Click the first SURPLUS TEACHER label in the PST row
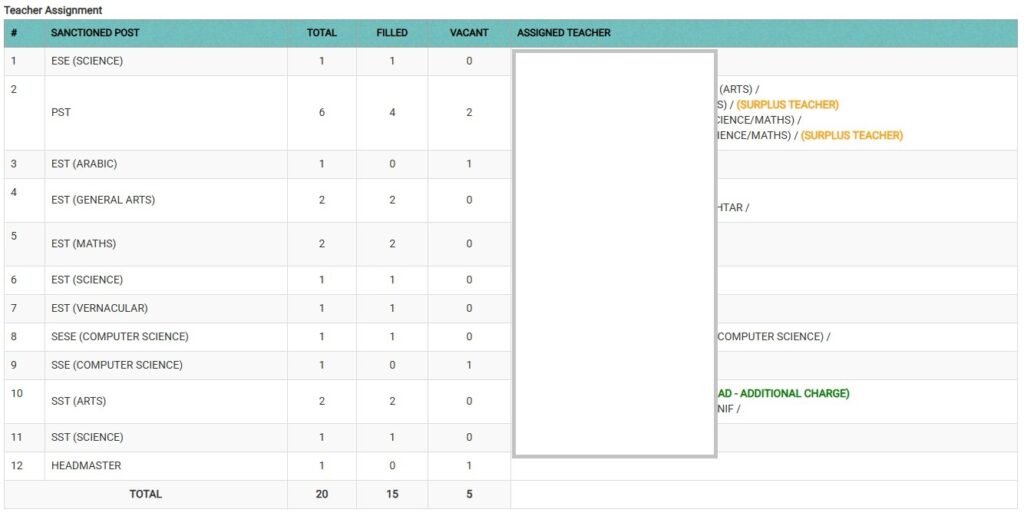1024x523 pixels. 788,104
